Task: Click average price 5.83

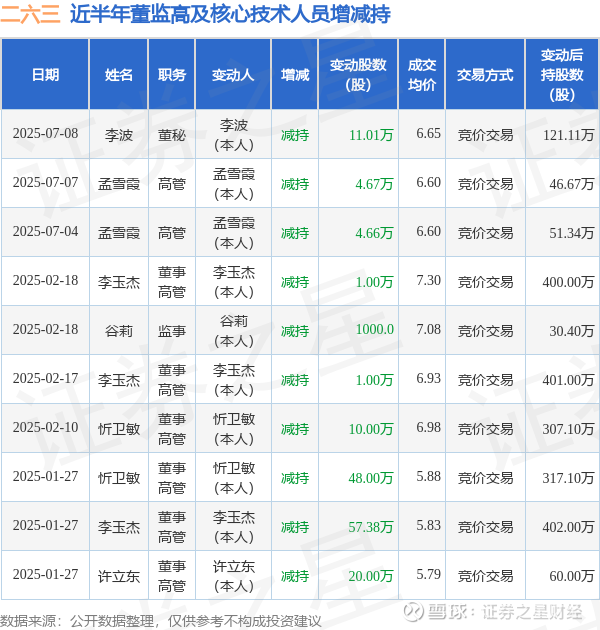Action: coord(428,526)
